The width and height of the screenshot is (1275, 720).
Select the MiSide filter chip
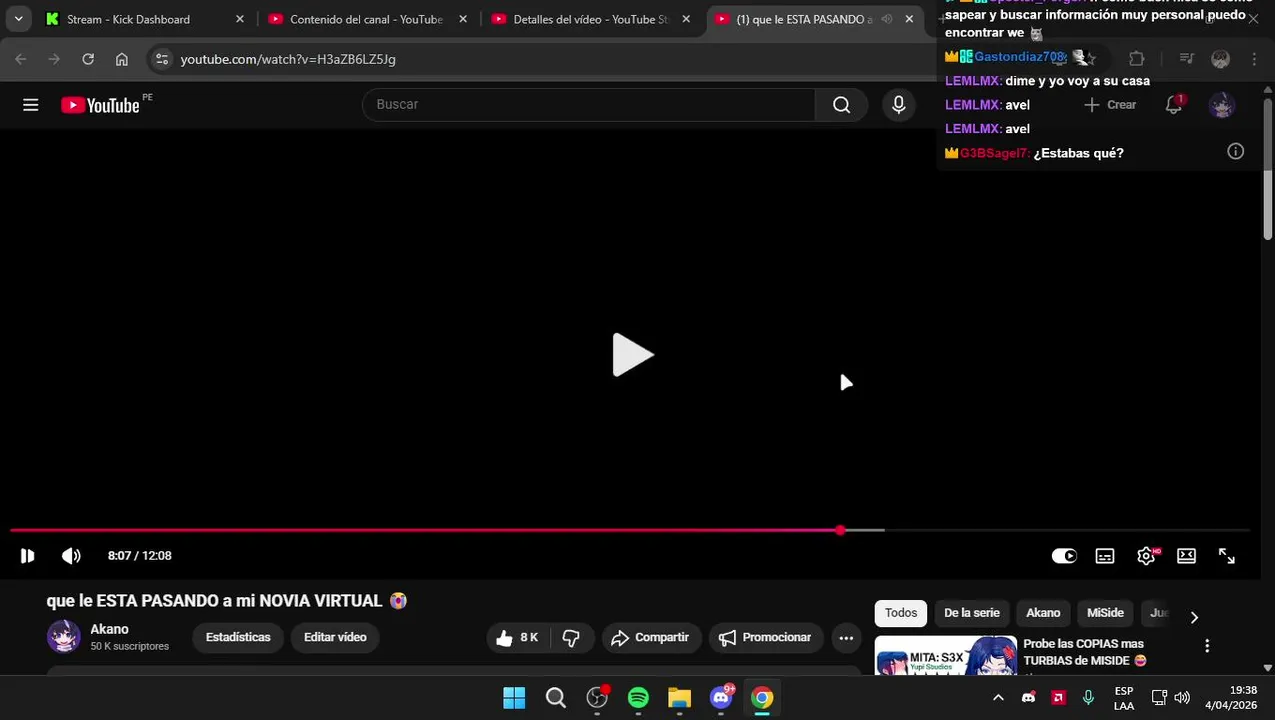1105,613
